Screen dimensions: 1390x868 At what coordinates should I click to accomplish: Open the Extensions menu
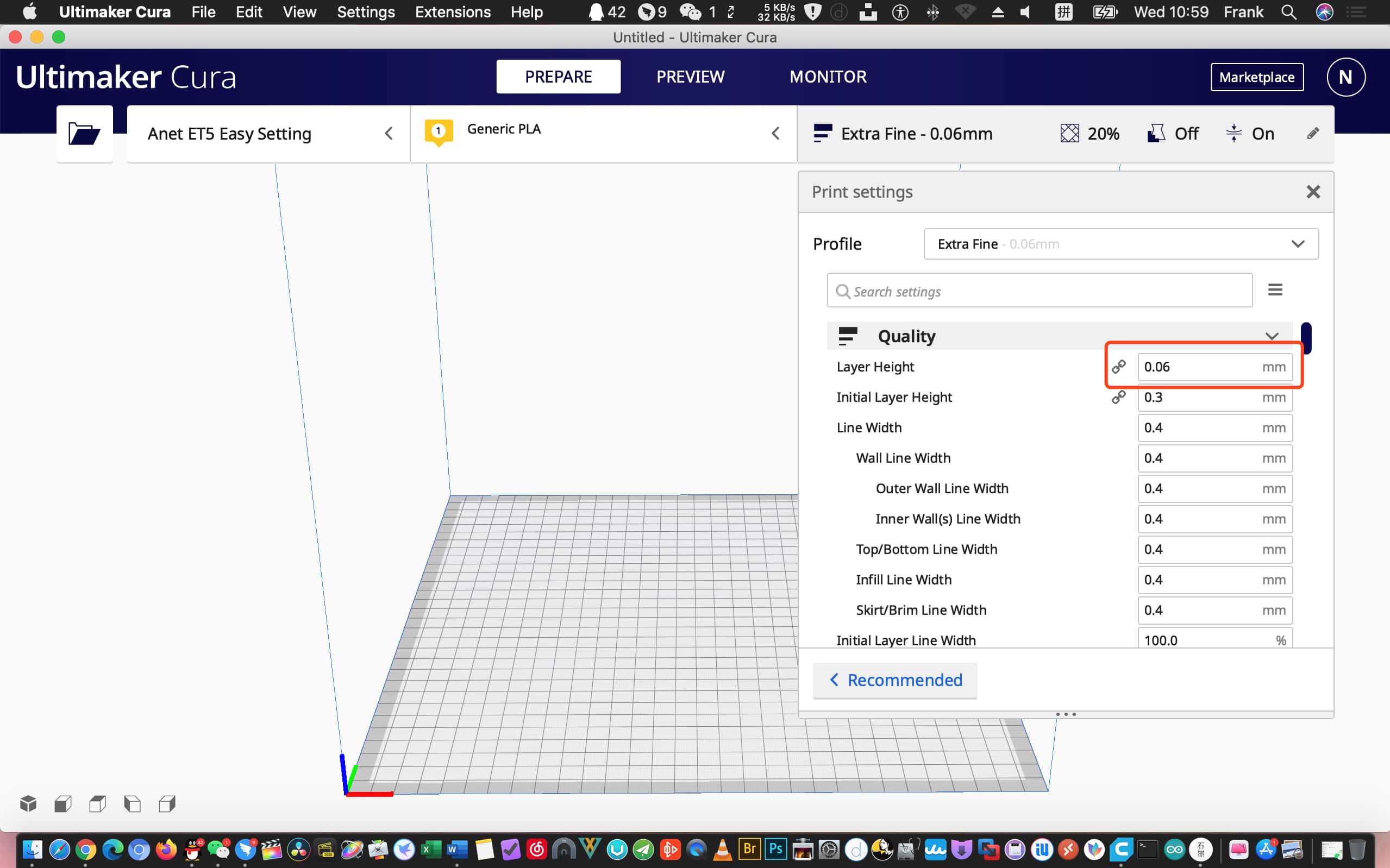coord(453,12)
